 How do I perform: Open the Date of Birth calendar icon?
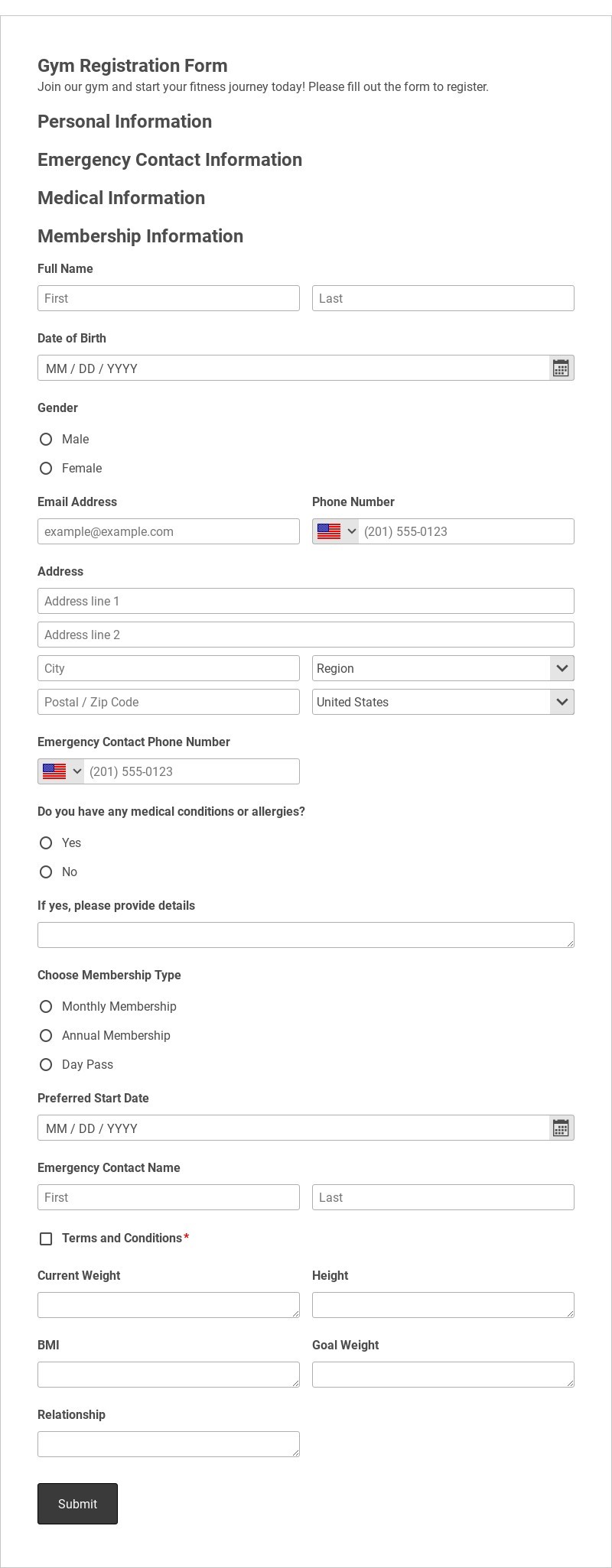click(x=561, y=368)
